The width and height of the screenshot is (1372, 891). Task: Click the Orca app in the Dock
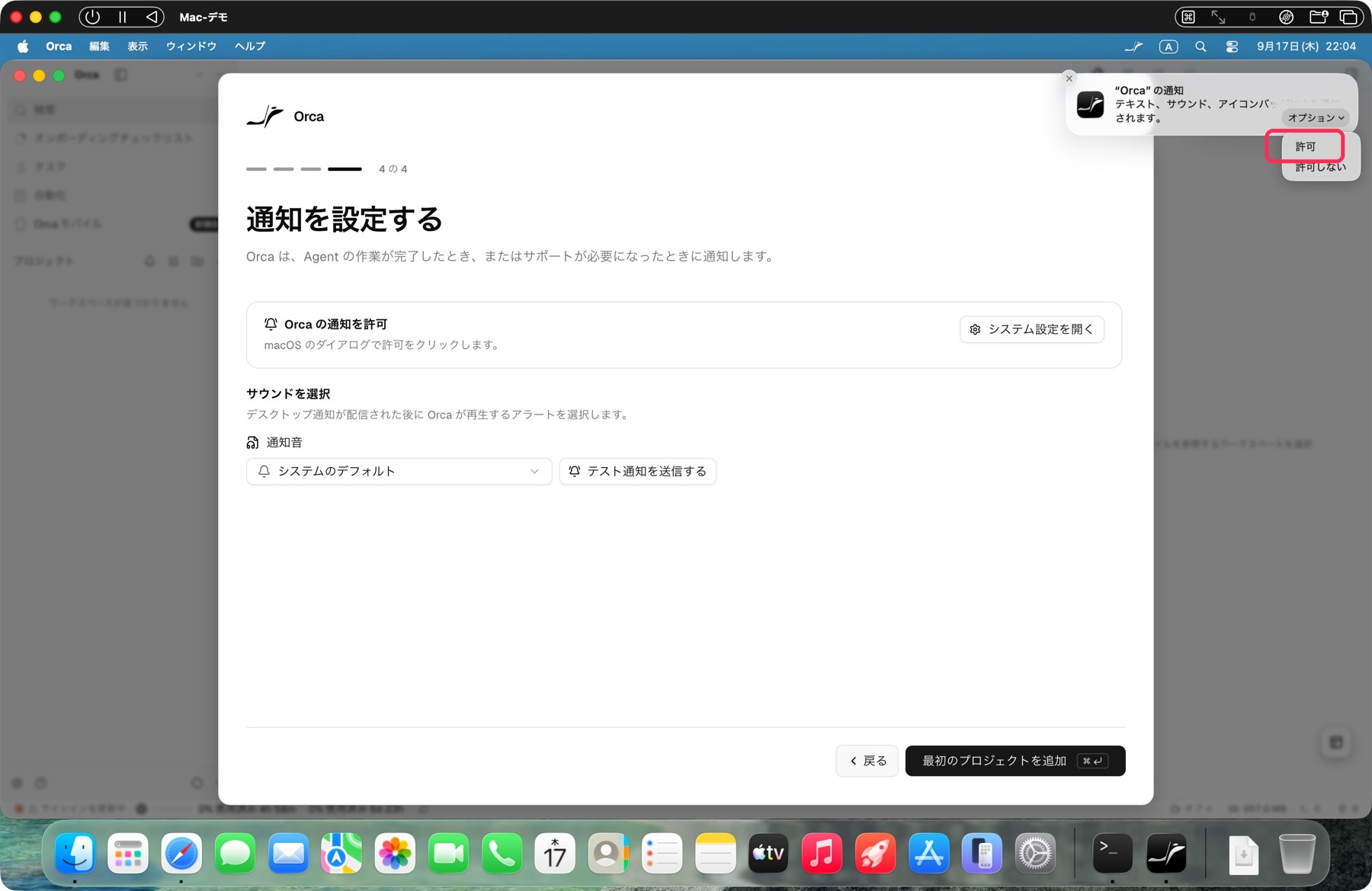point(1166,853)
